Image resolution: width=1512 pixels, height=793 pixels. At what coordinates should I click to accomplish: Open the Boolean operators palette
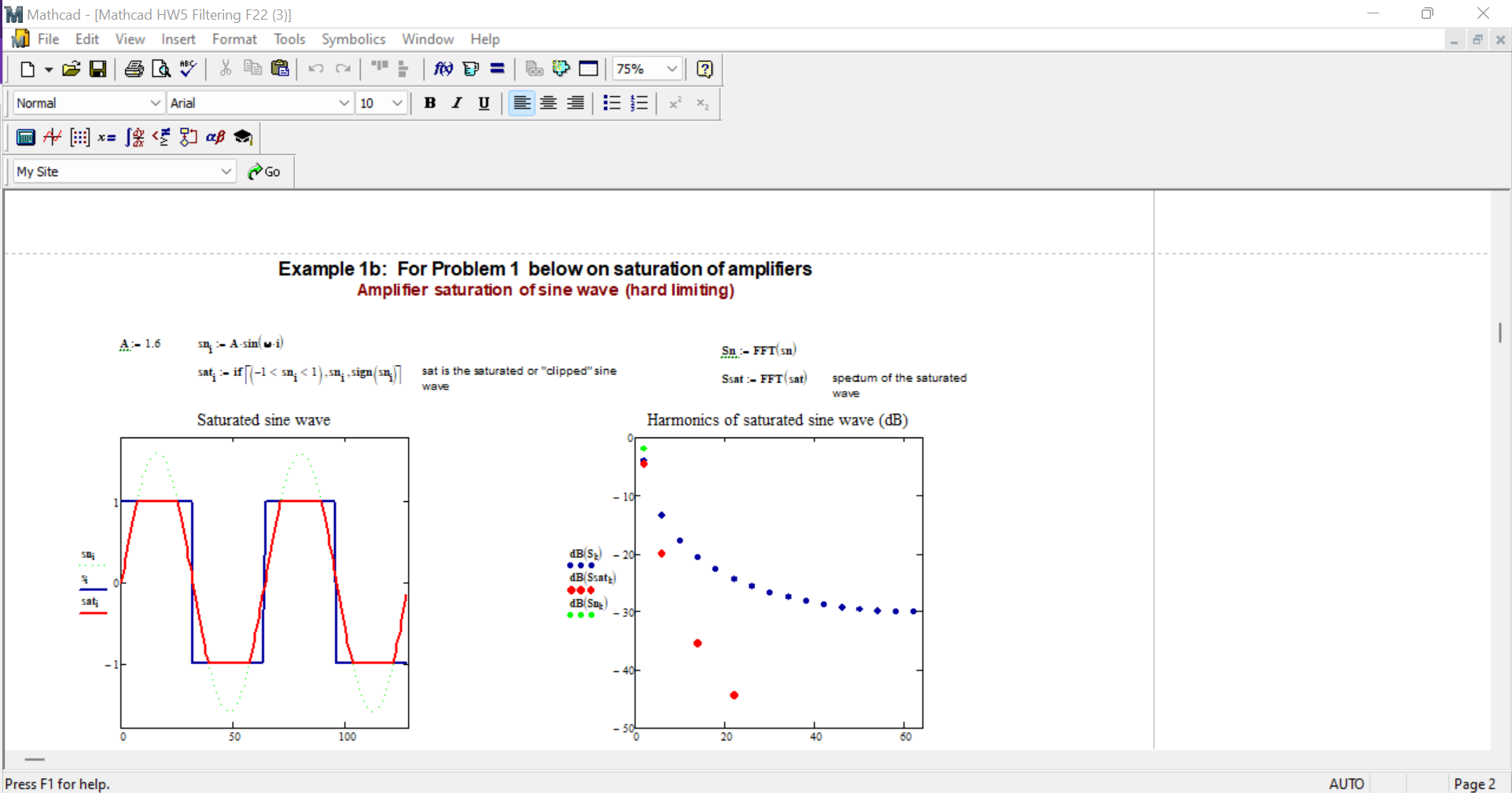point(161,137)
